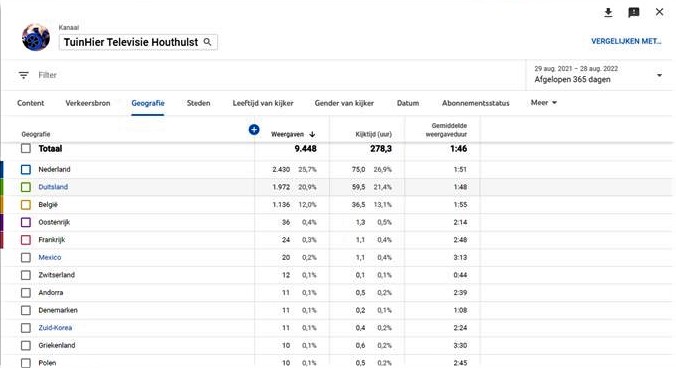Open the Abonnementsstatus tab
Viewport: 676px width, 368px height.
point(476,103)
